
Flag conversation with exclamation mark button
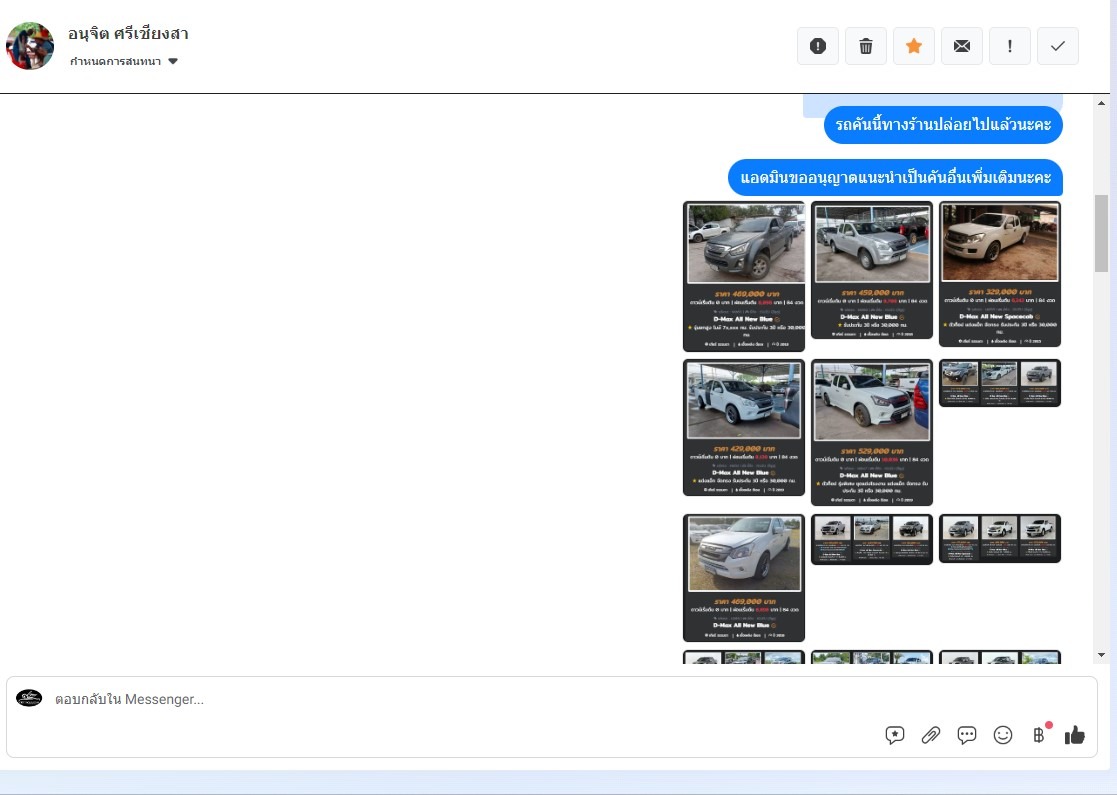click(x=1010, y=46)
